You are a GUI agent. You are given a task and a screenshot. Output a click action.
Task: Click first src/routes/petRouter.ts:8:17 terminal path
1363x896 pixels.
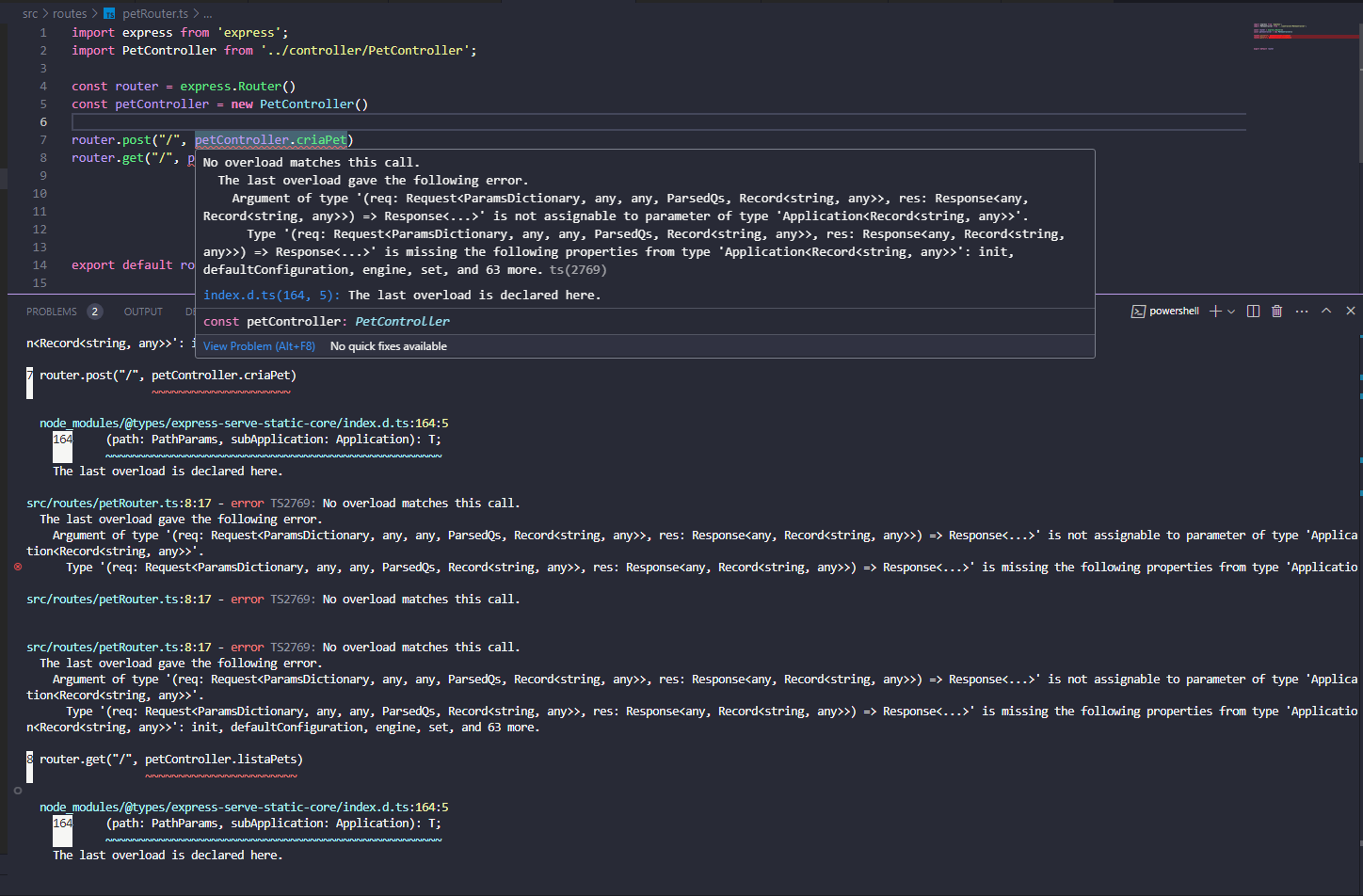[119, 504]
